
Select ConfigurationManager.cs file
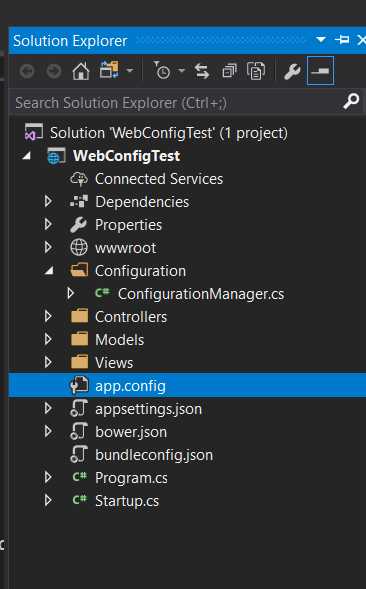coord(201,294)
